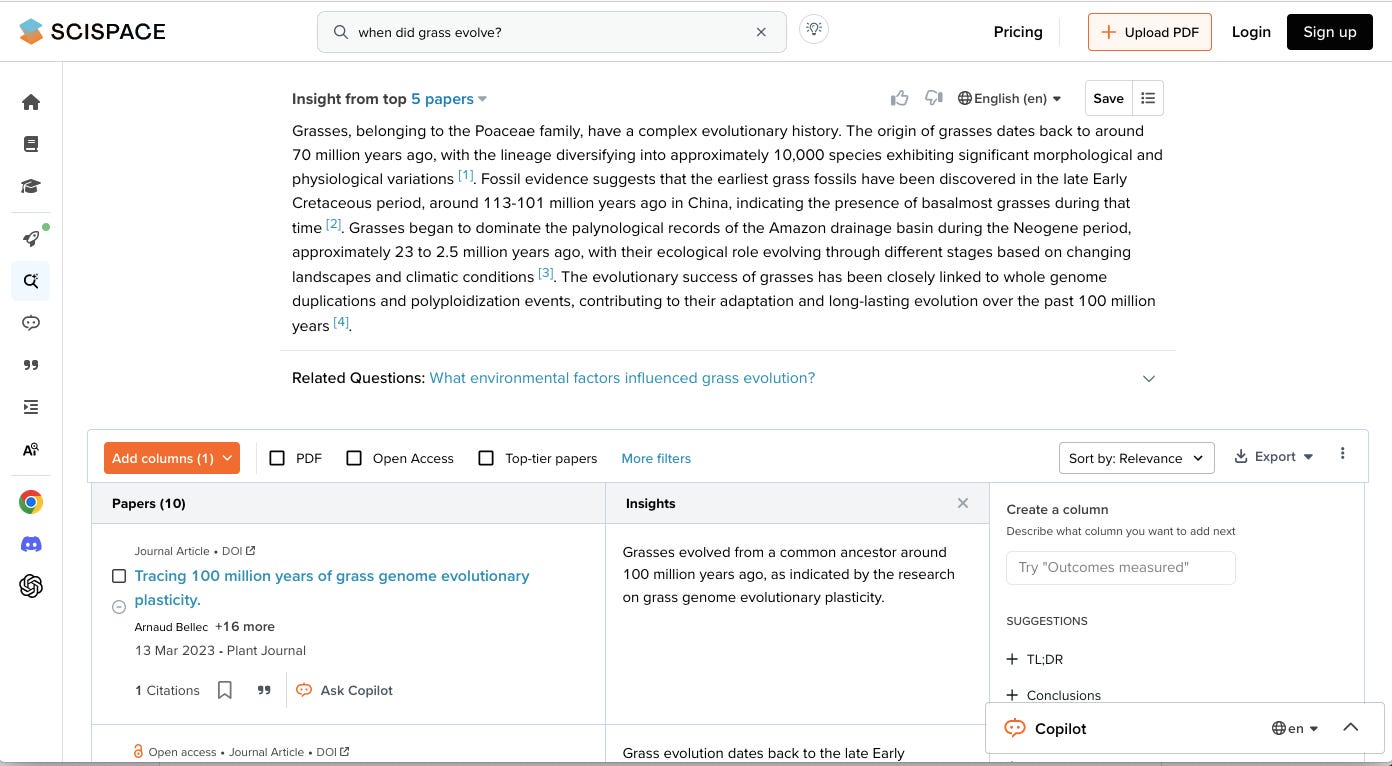Open the top 5 papers dropdown

click(x=449, y=98)
